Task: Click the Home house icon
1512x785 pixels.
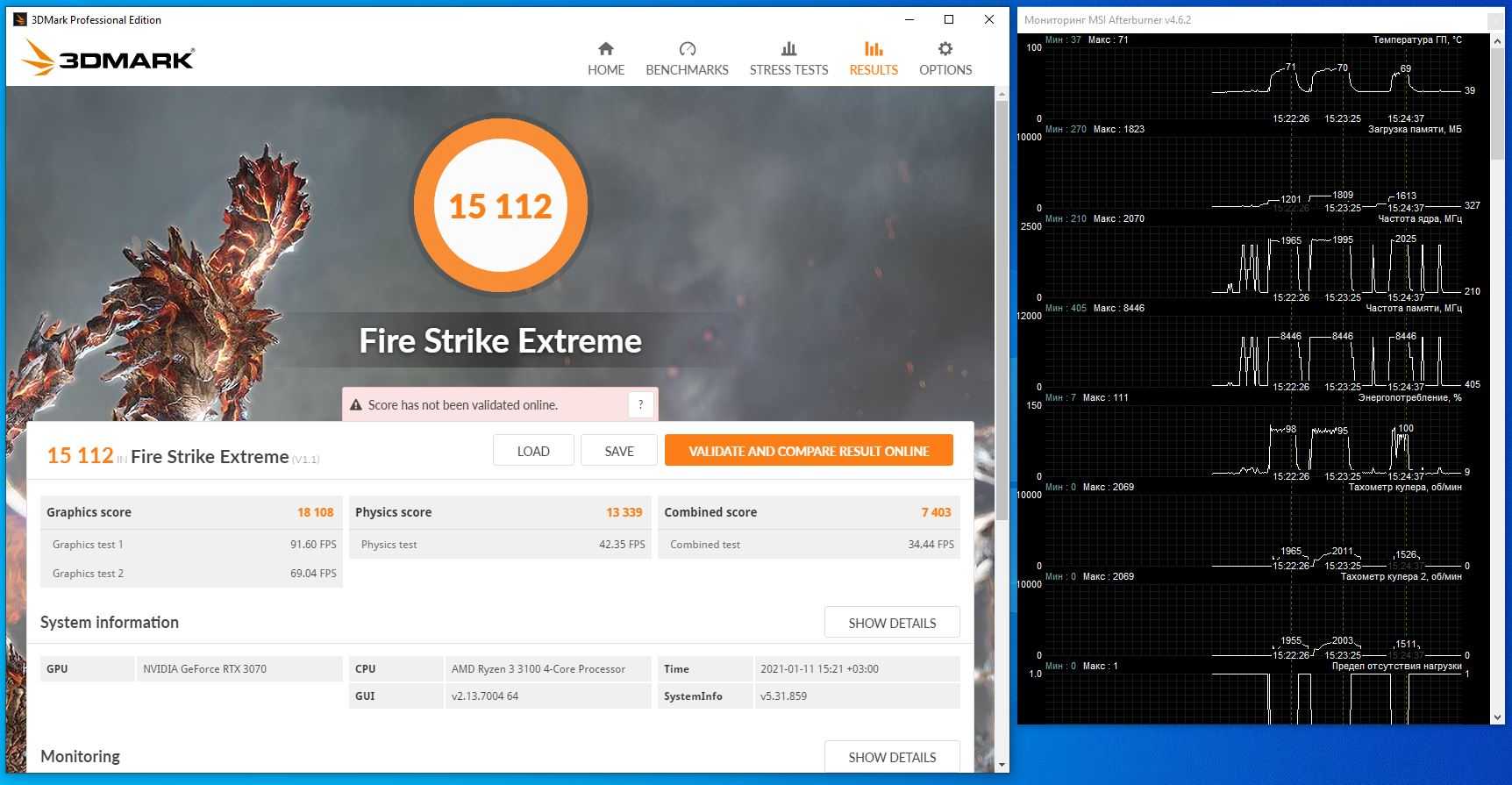Action: [x=605, y=49]
